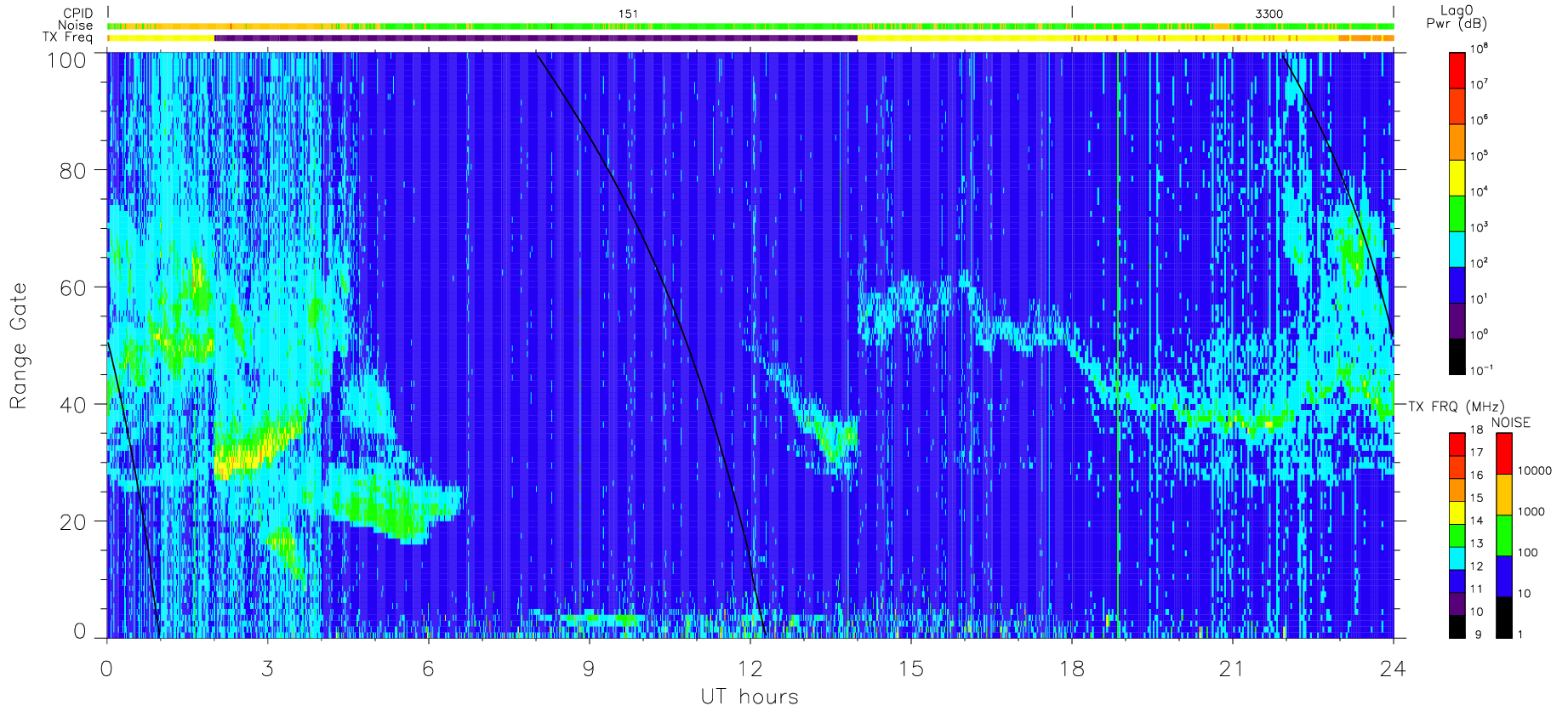The image size is (1568, 723).
Task: Click the x-axis tick label '21'
Action: (1232, 669)
